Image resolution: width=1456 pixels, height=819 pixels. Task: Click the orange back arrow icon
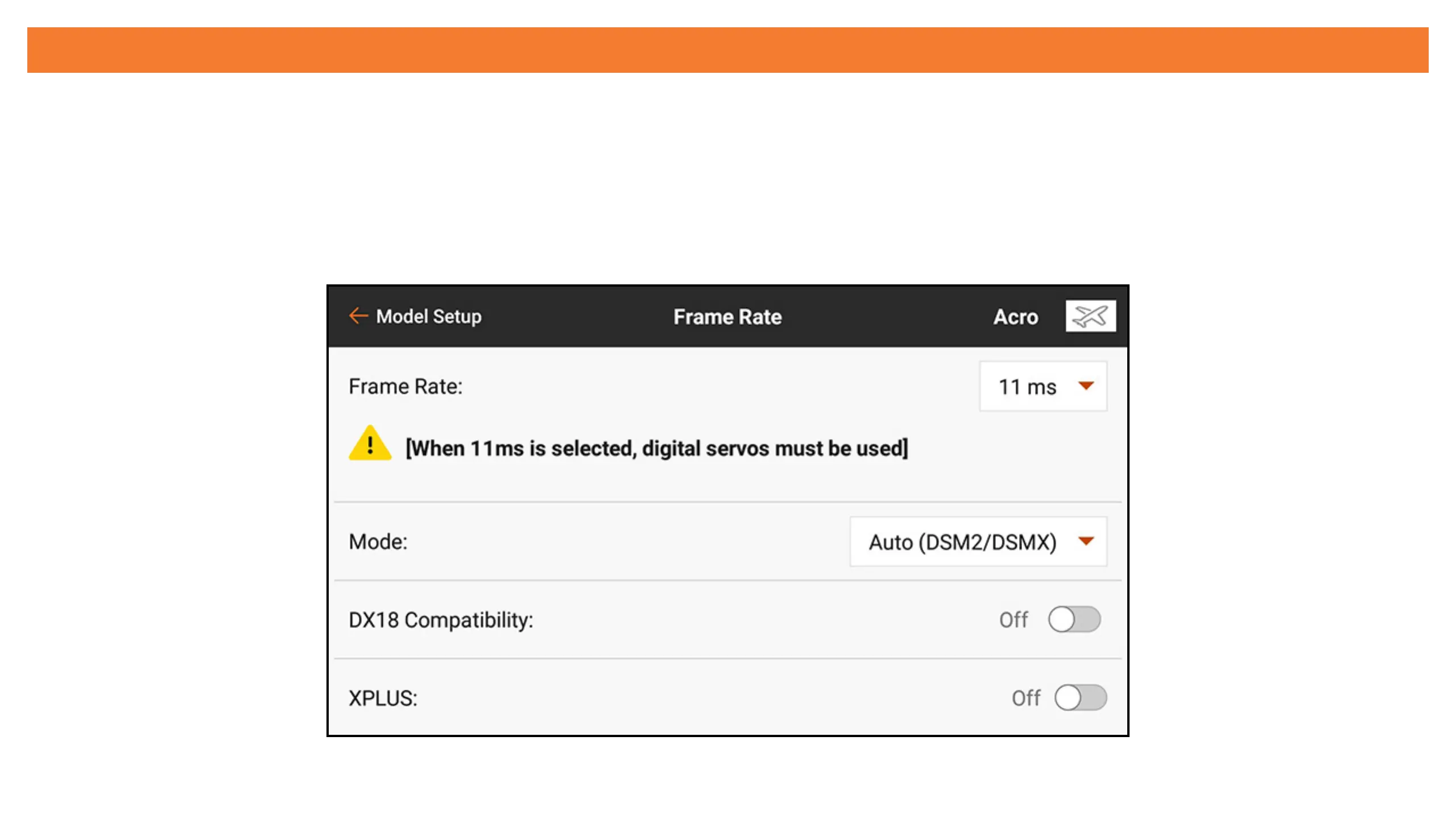pyautogui.click(x=358, y=316)
